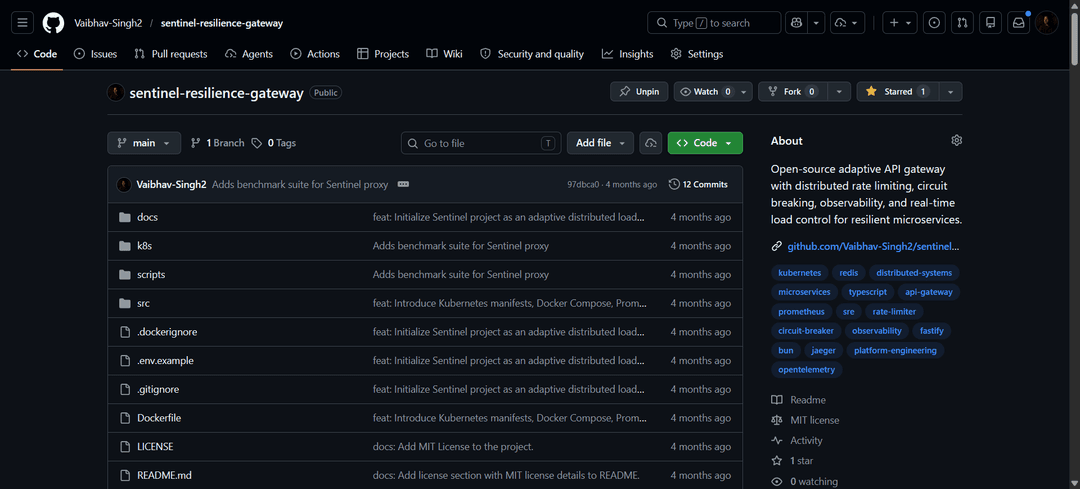Open the Wiki tab

point(444,54)
